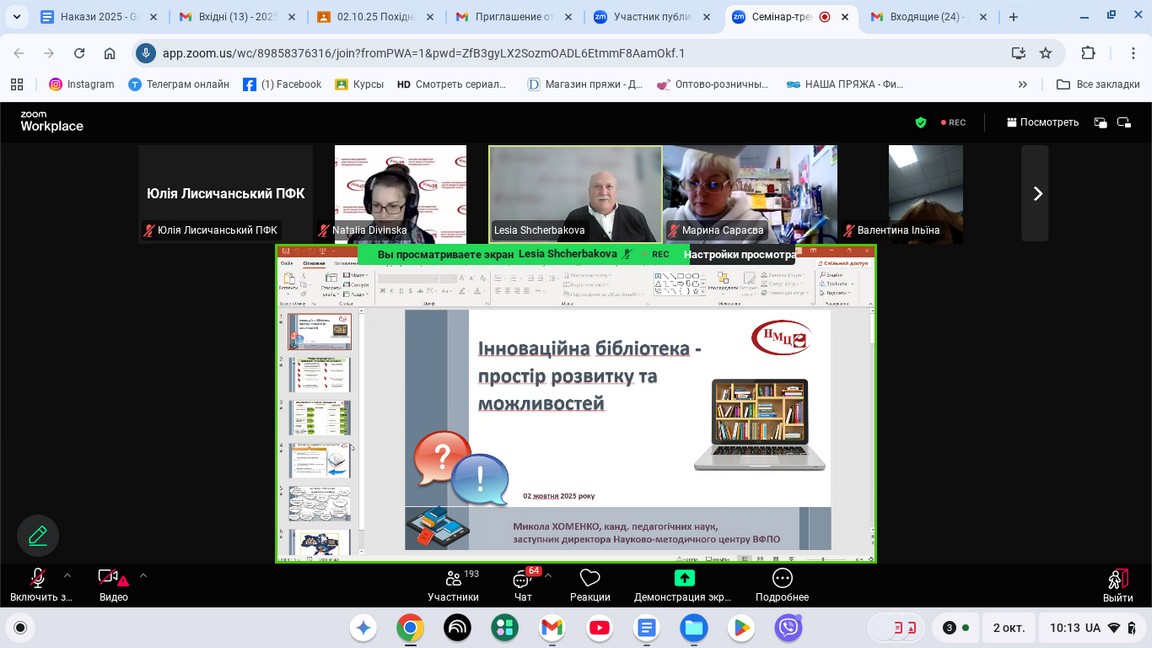The image size is (1152, 648).
Task: Show next participants with right arrow
Action: 1036,194
